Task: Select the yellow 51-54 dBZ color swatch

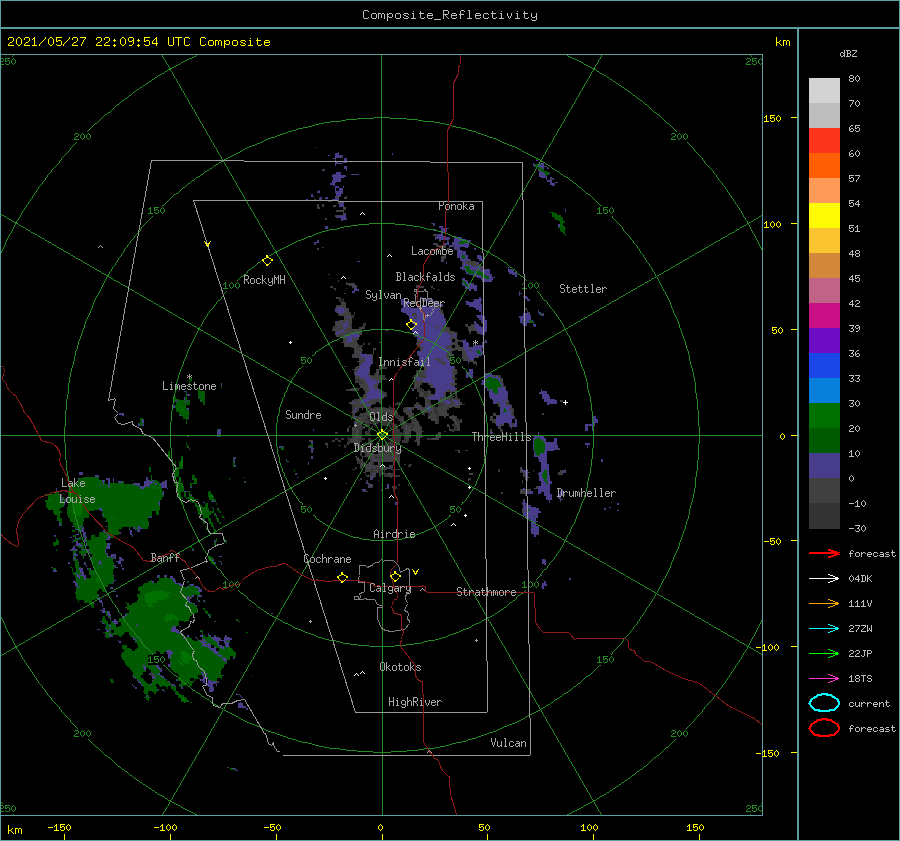Action: [824, 215]
